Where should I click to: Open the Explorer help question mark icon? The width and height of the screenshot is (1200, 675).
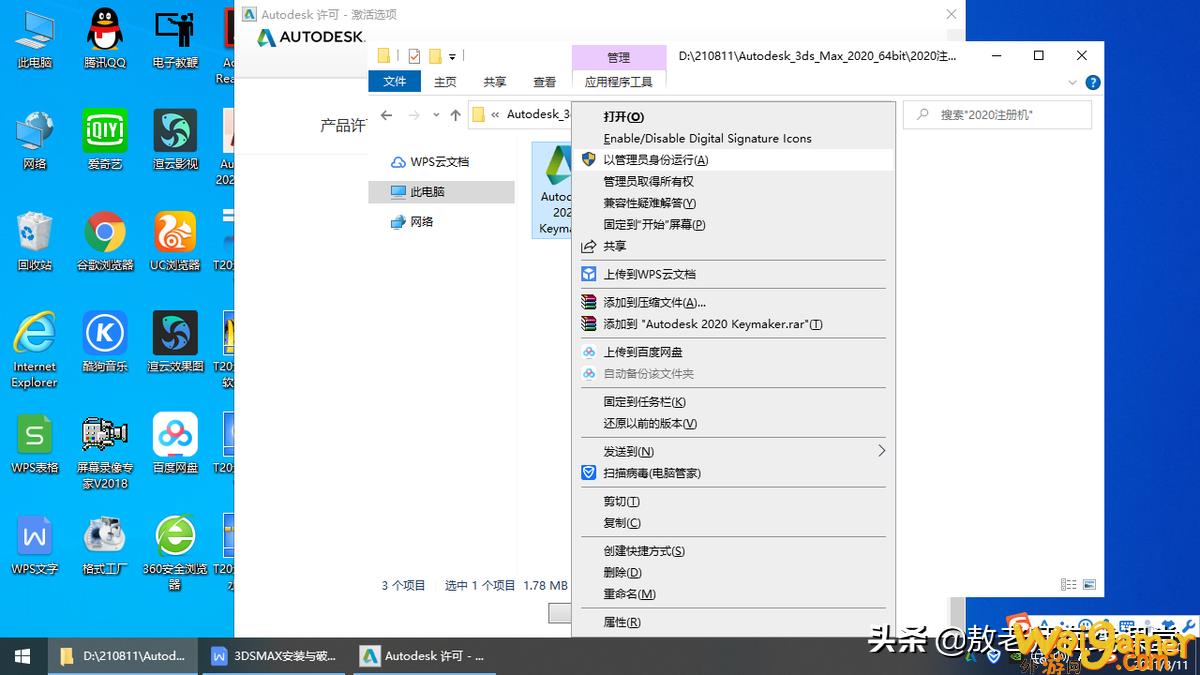point(1093,83)
